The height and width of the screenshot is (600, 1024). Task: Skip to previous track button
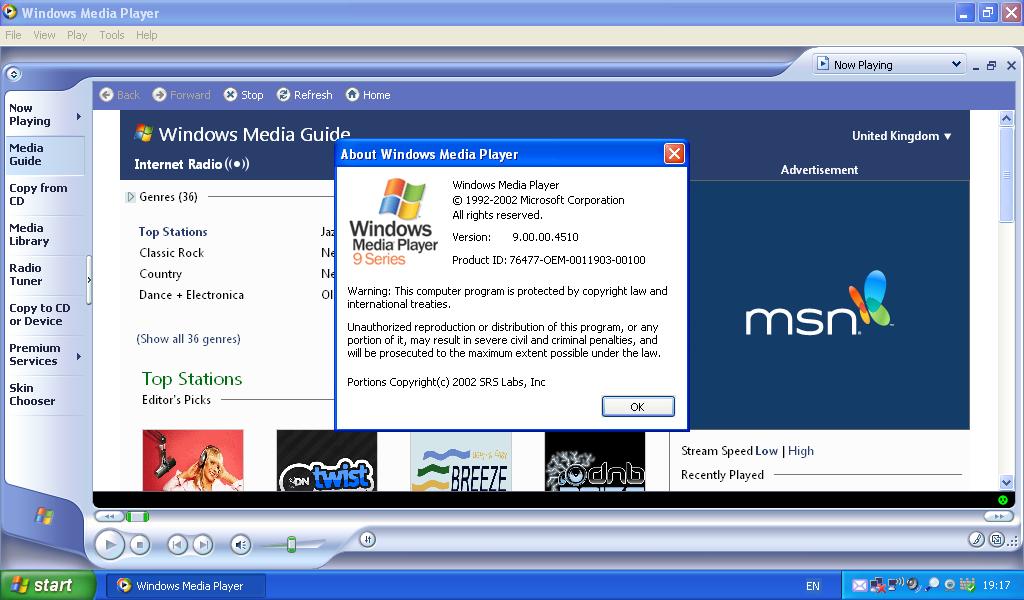(x=177, y=545)
